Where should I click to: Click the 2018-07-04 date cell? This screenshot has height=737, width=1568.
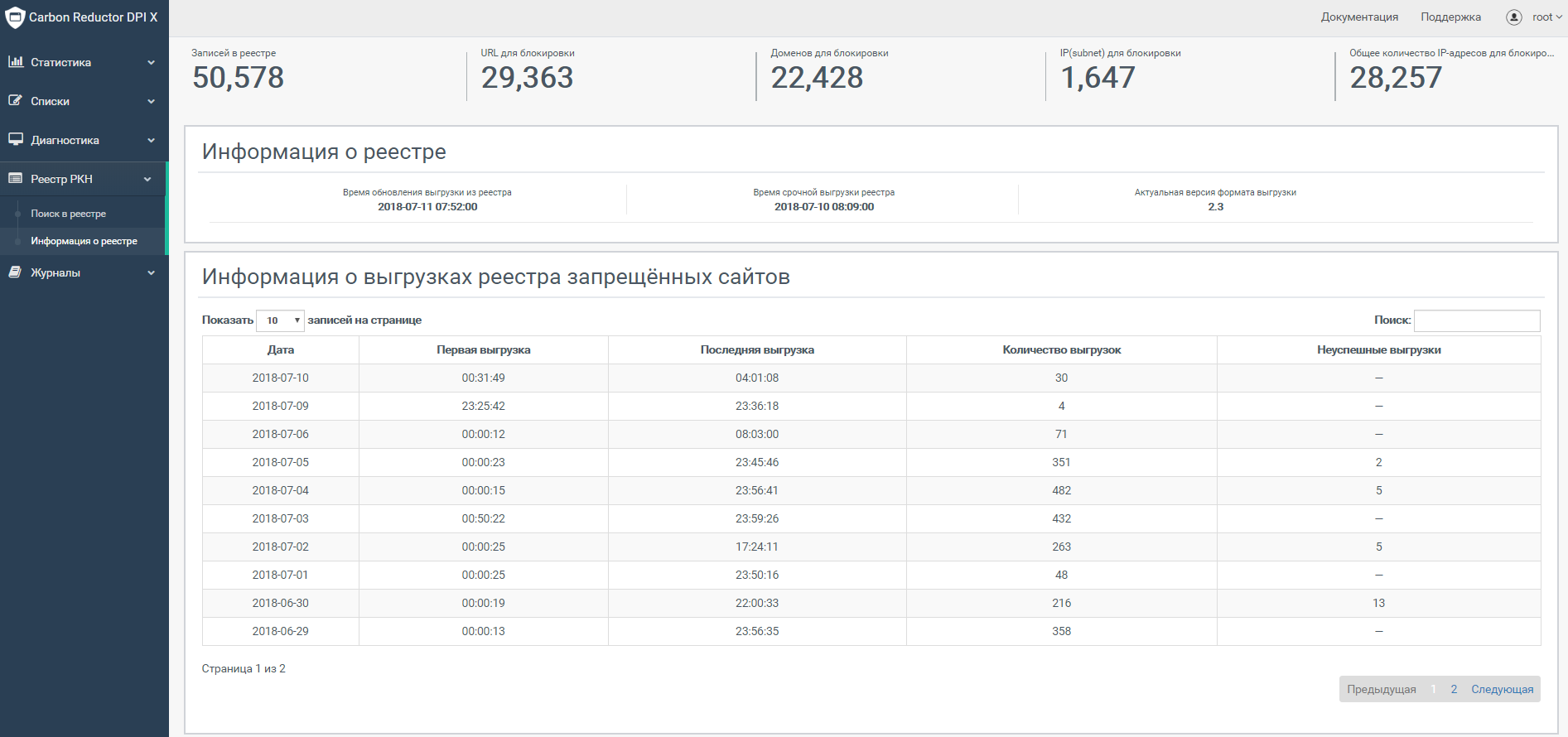point(281,490)
